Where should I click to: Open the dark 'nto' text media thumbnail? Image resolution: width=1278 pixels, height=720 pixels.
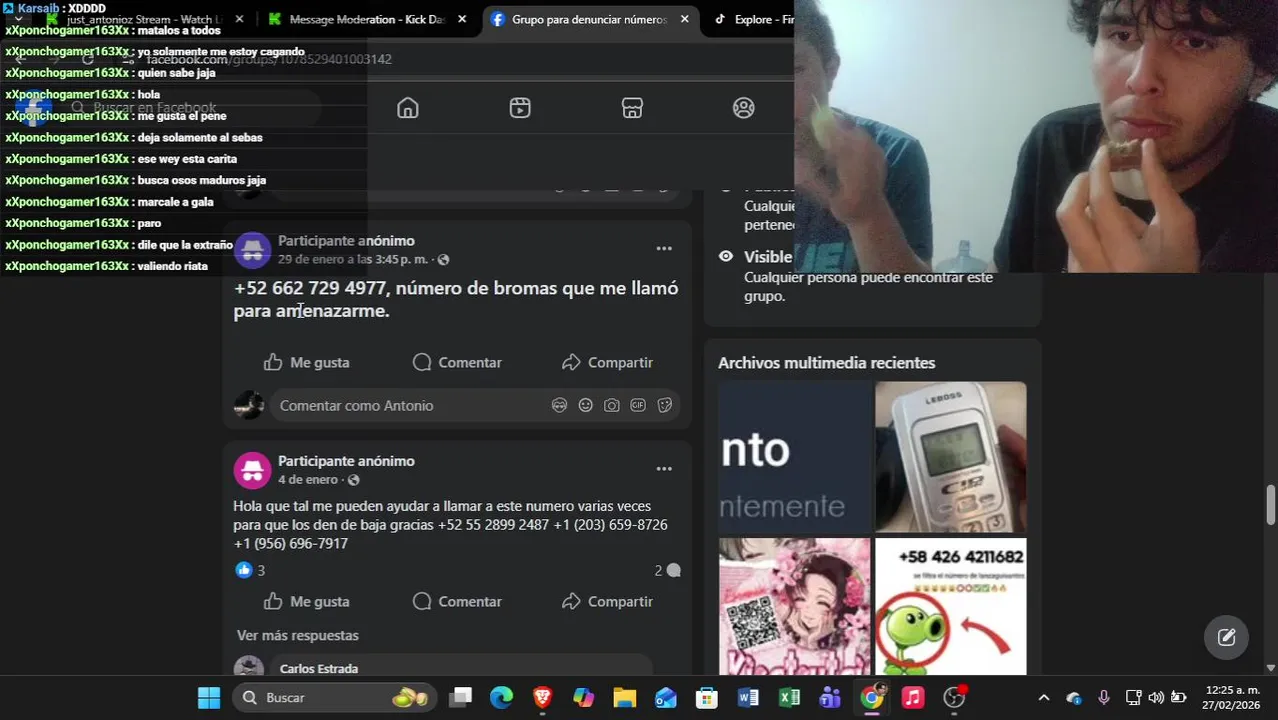(x=794, y=456)
